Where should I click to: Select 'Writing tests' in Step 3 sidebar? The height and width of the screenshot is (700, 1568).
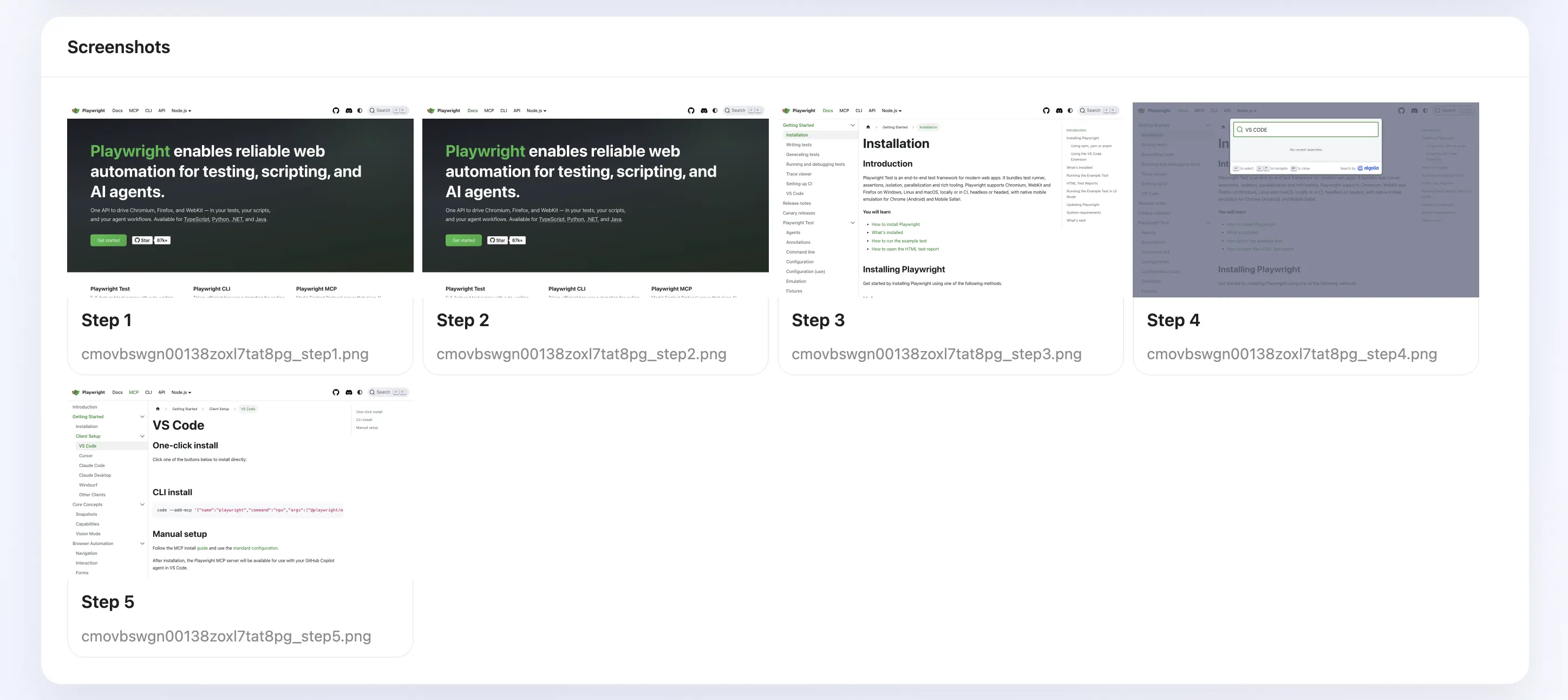pos(799,145)
